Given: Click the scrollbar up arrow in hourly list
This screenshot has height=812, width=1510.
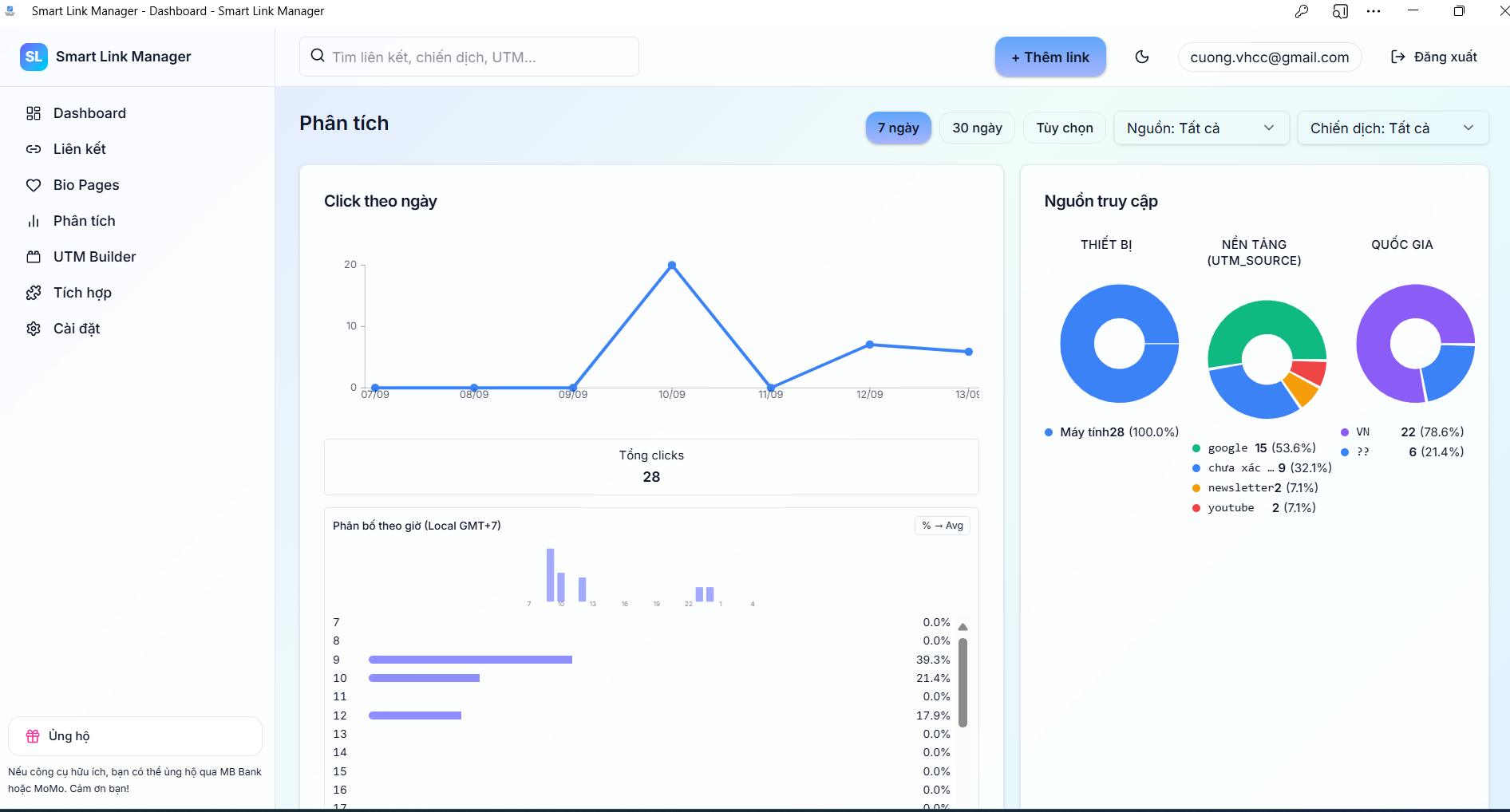Looking at the screenshot, I should coord(963,627).
